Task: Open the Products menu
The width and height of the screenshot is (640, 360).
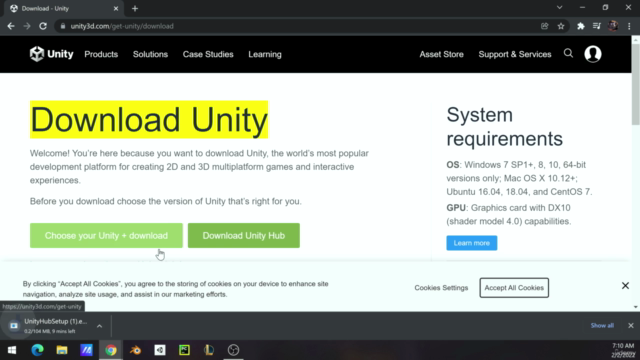Action: click(x=101, y=54)
